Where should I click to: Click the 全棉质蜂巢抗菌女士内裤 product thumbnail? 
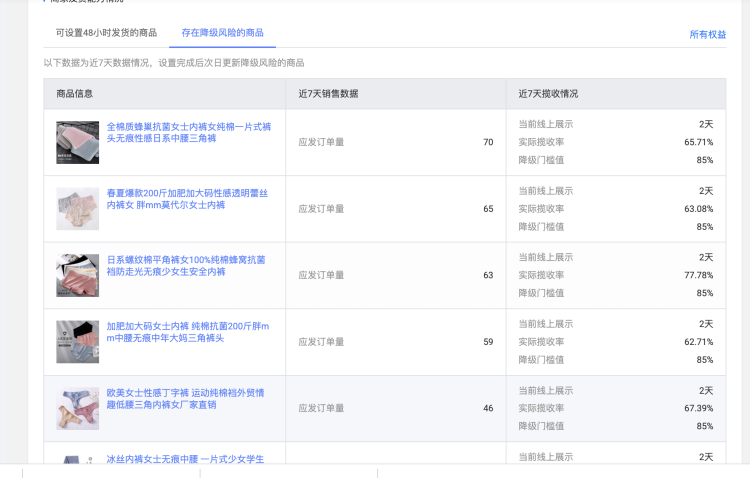77,142
